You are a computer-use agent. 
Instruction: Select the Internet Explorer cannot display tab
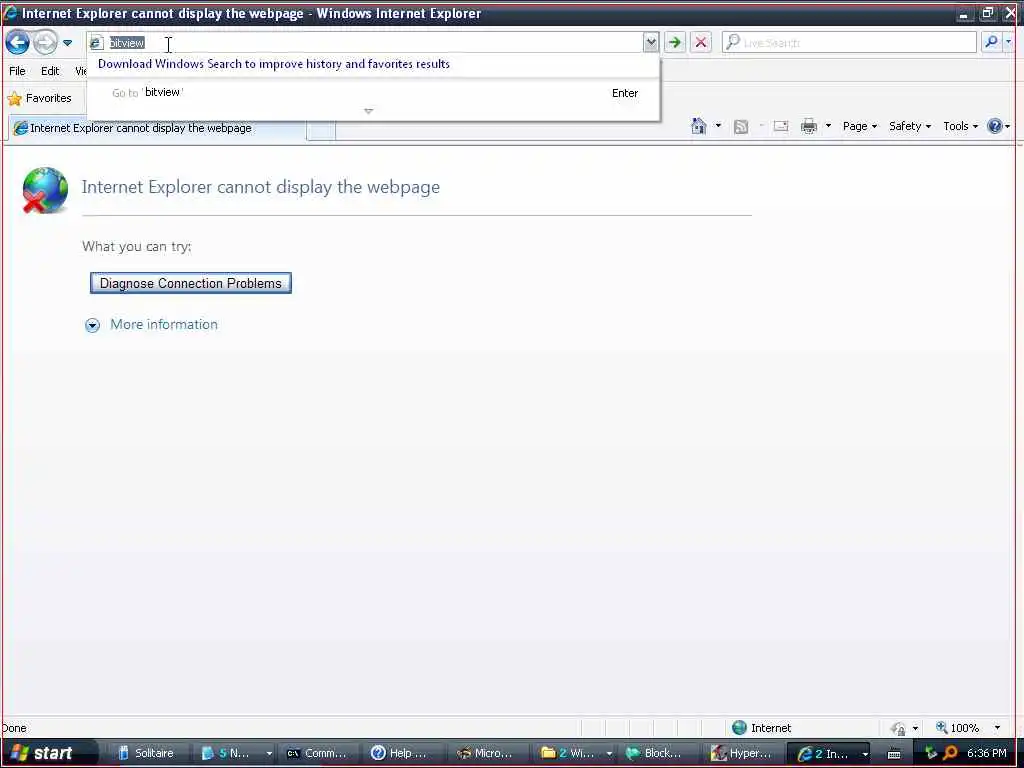click(x=157, y=128)
